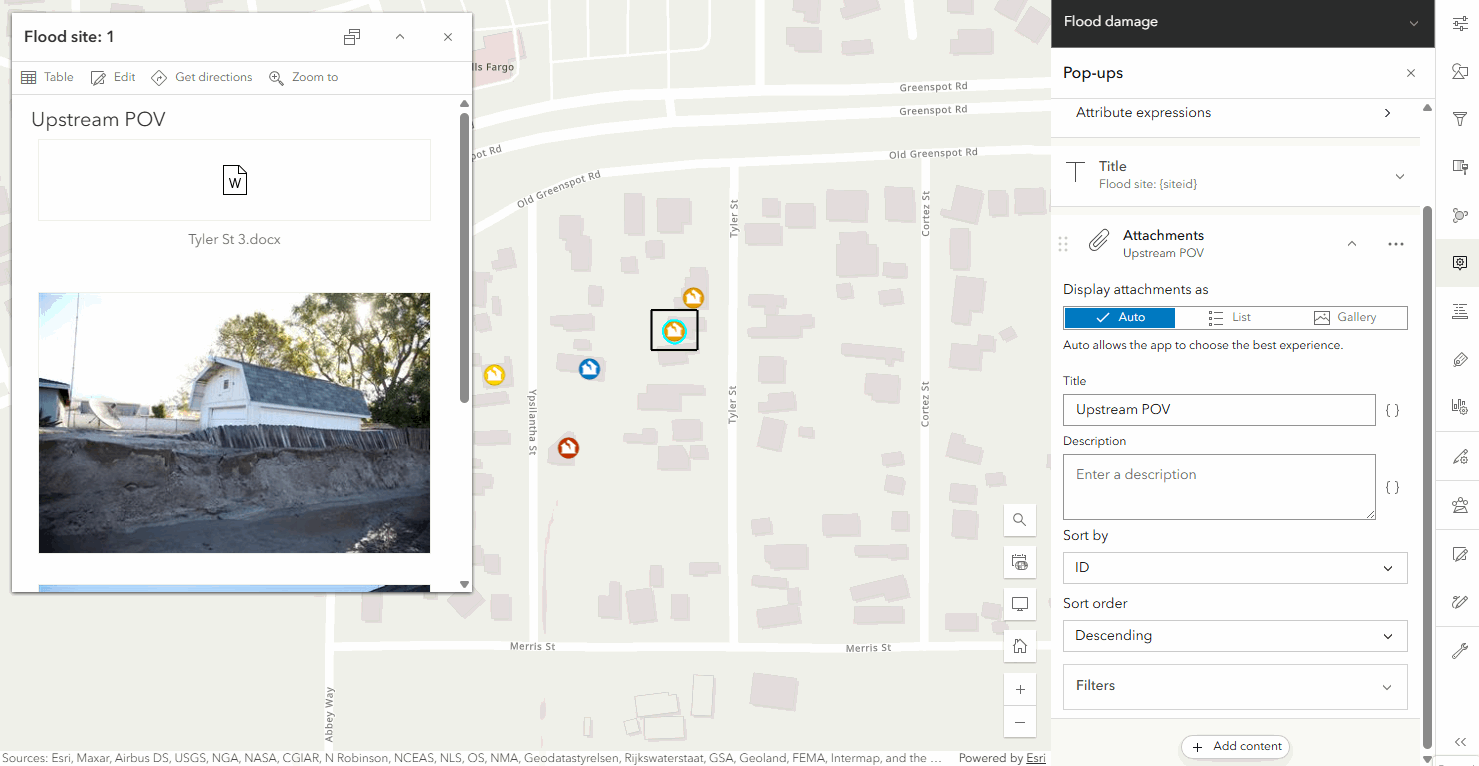Screen dimensions: 1479x766
Task: Open the layer Properties pane
Action: point(1459,23)
